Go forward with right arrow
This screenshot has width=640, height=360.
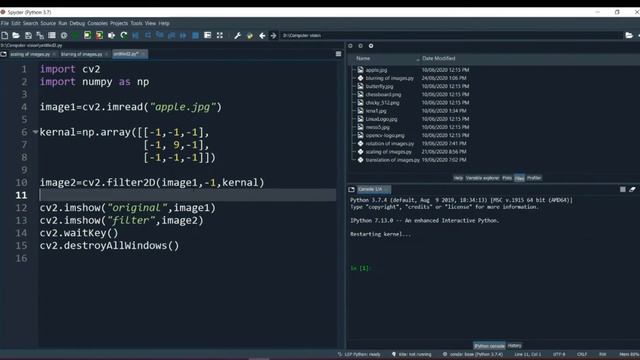tap(273, 36)
